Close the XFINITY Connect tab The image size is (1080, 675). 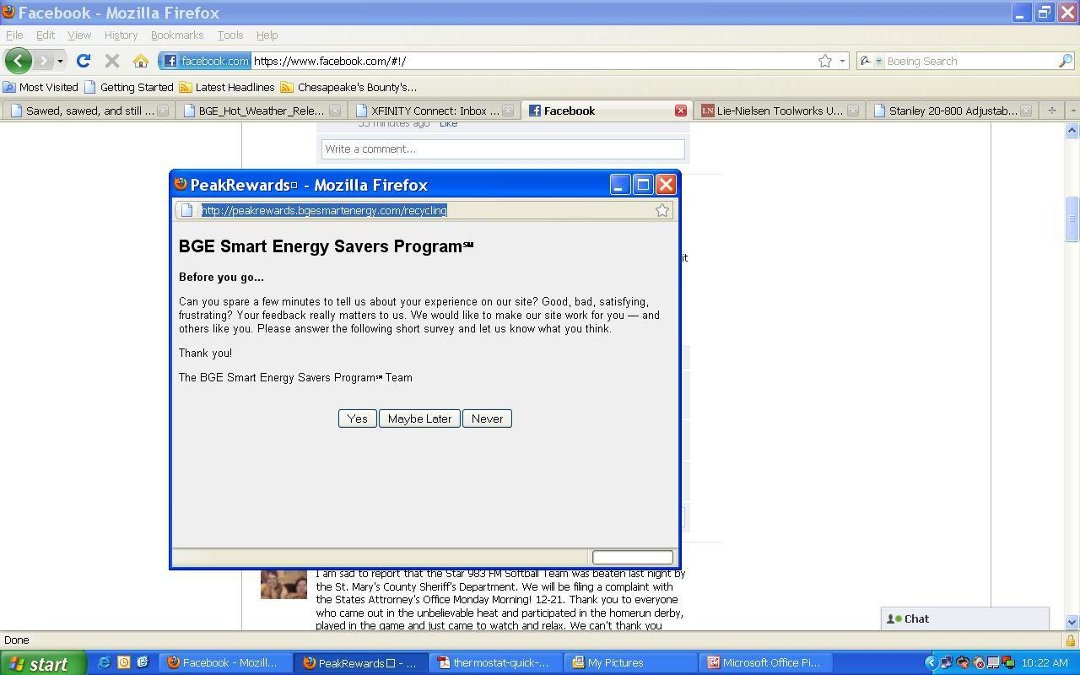[x=508, y=111]
